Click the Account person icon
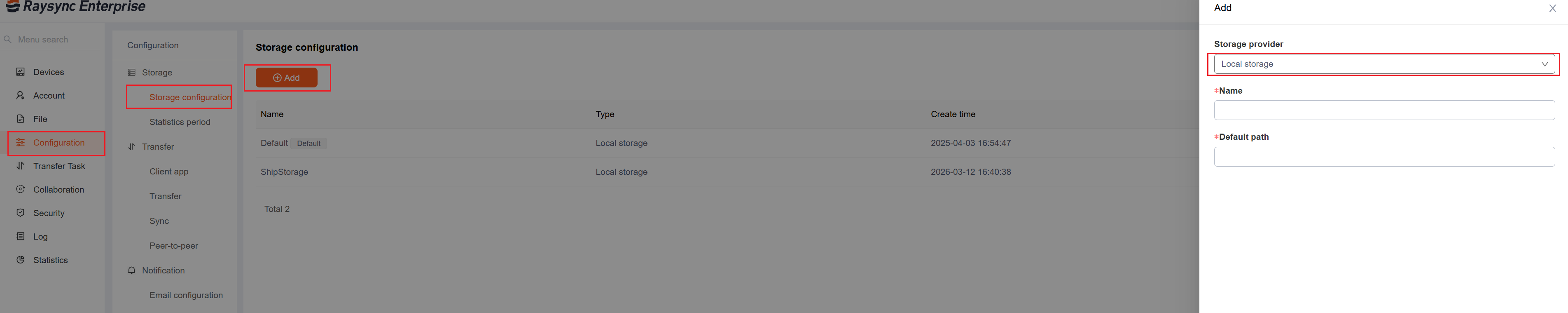1568x313 pixels. pyautogui.click(x=21, y=96)
